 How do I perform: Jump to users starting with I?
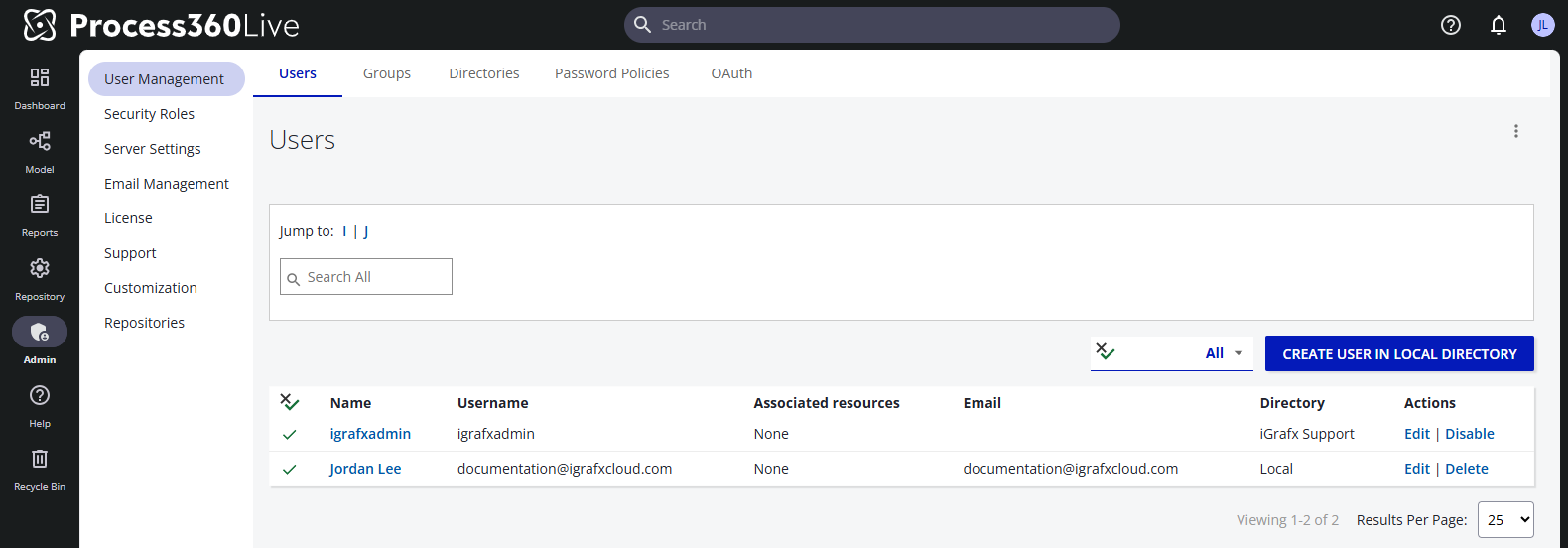[344, 231]
